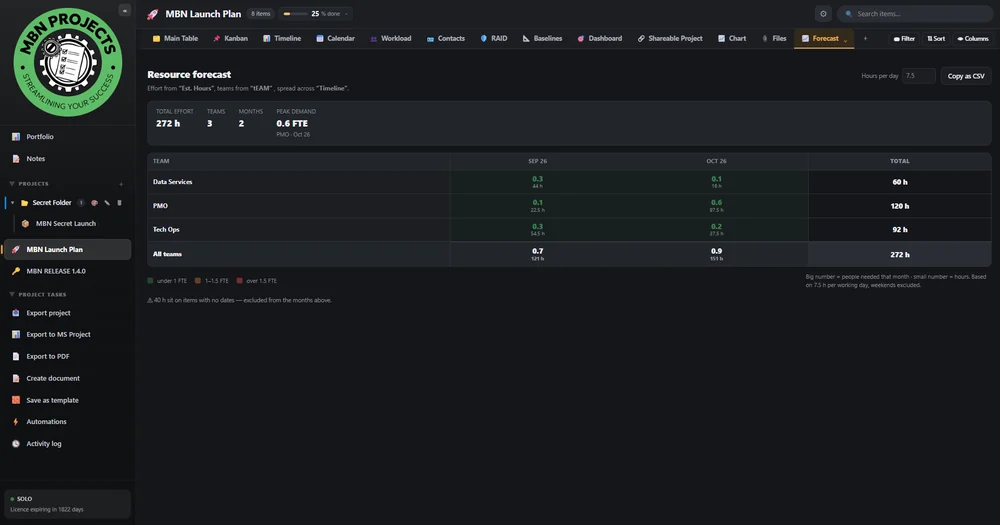
Task: Switch to the Workload tab
Action: pyautogui.click(x=391, y=38)
